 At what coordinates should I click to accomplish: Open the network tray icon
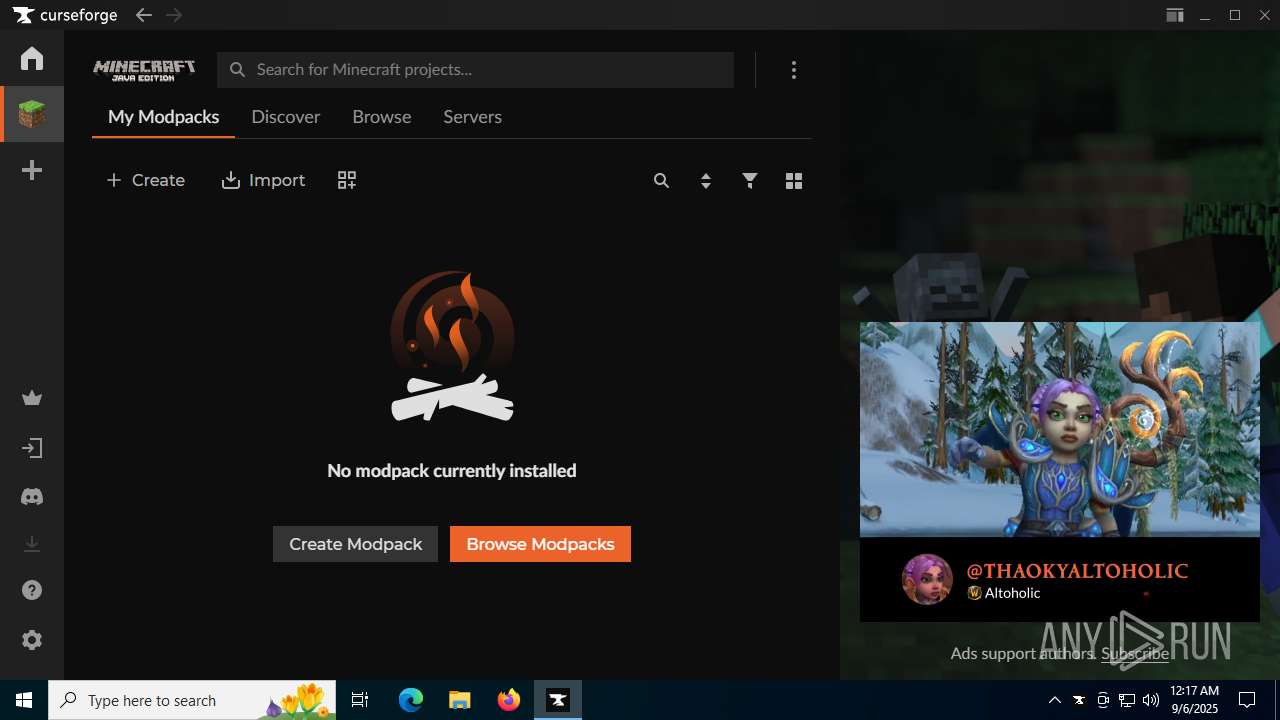(x=1127, y=700)
